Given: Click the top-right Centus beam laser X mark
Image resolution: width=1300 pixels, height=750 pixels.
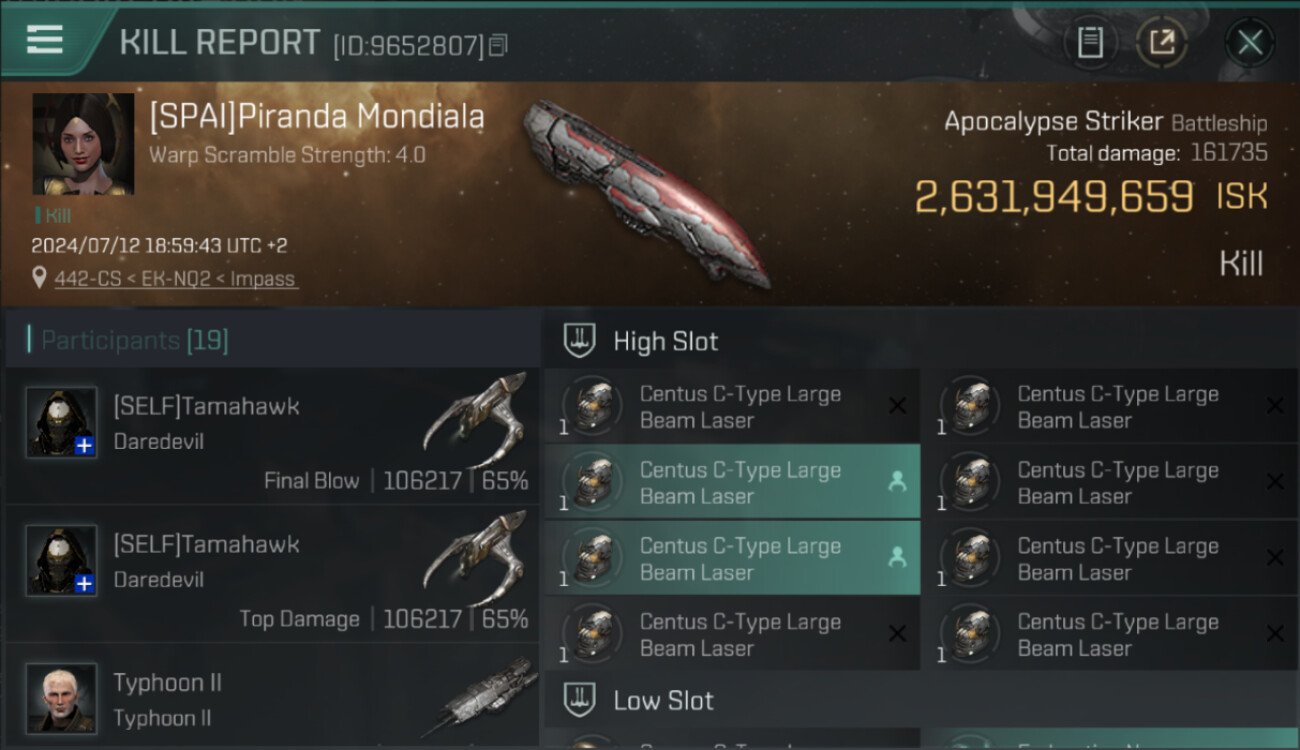Looking at the screenshot, I should [1275, 406].
